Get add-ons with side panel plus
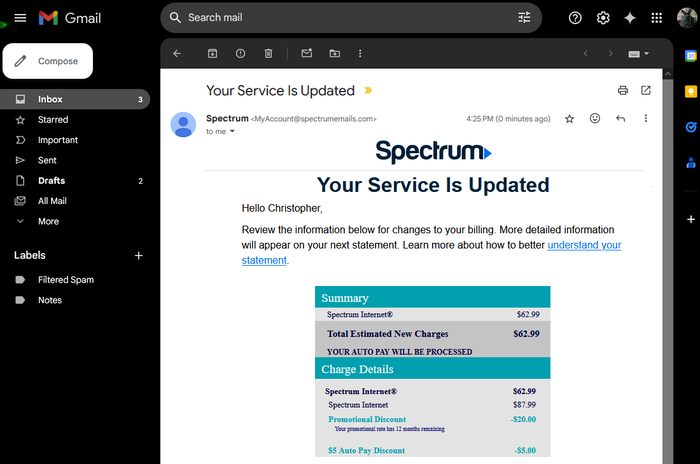Viewport: 700px width, 464px height. tap(691, 219)
